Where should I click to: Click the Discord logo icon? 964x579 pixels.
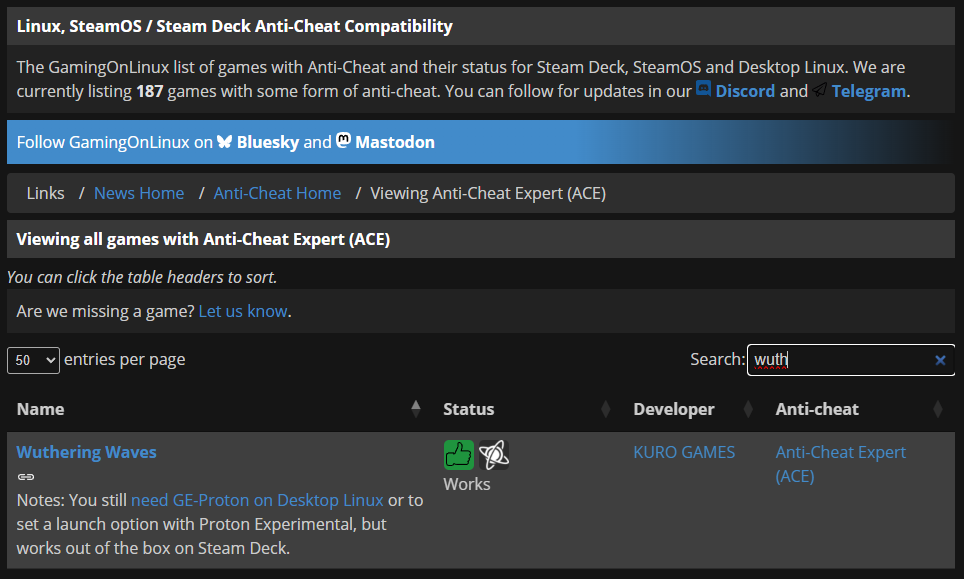704,90
